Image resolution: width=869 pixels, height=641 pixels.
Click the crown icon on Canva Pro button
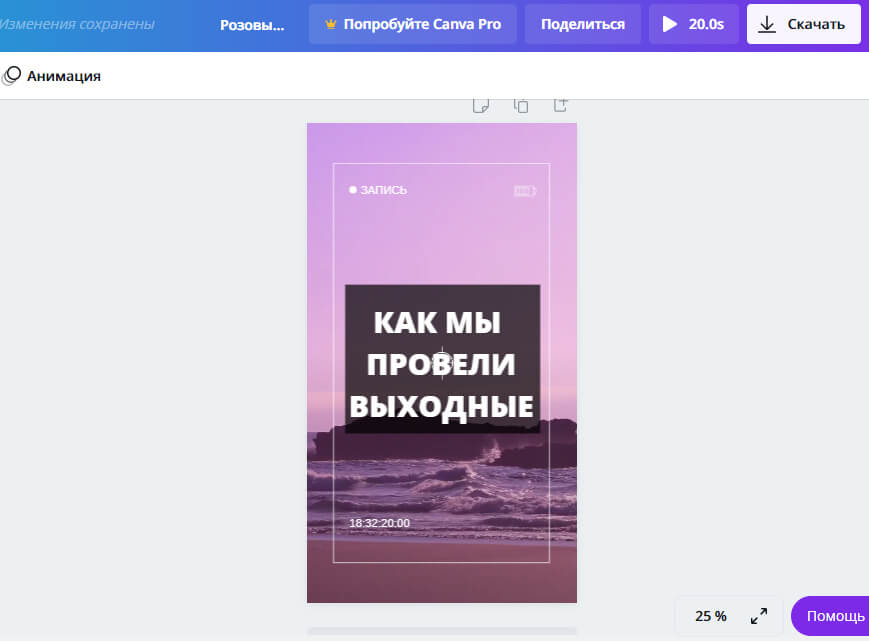330,24
